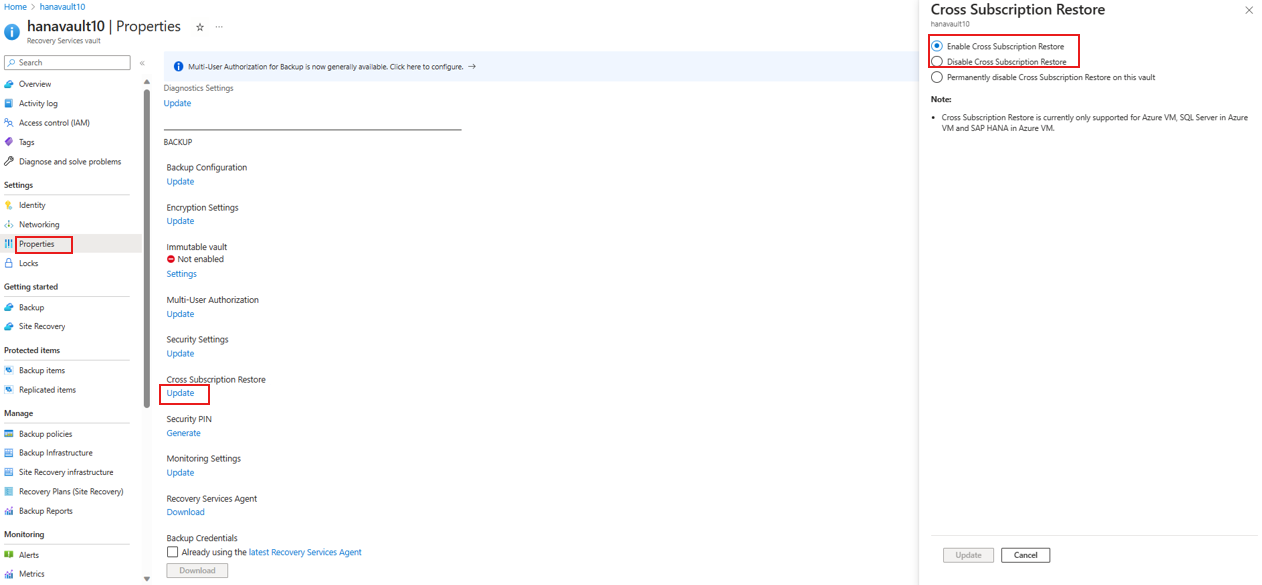This screenshot has width=1262, height=585.
Task: Favorite the vault with the star icon
Action: pyautogui.click(x=200, y=27)
